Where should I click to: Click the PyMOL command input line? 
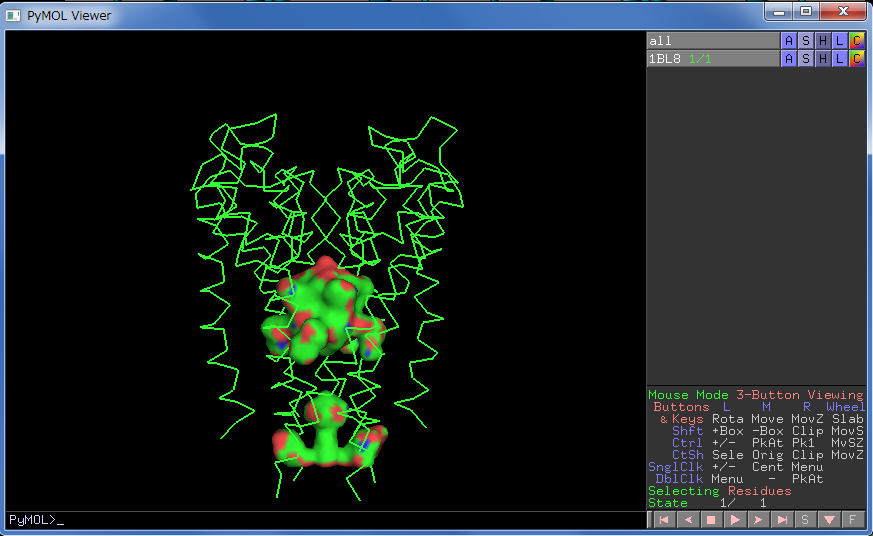(x=320, y=521)
